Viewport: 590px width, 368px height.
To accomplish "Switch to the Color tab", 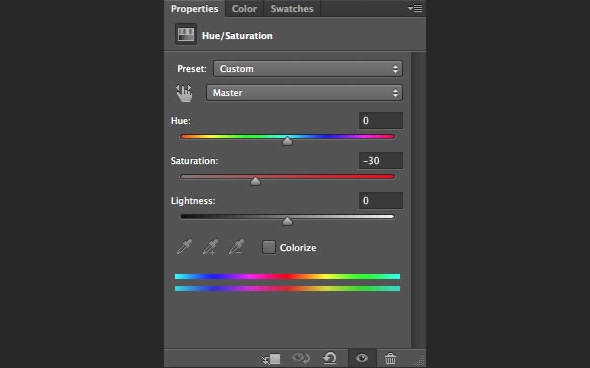I will 244,9.
